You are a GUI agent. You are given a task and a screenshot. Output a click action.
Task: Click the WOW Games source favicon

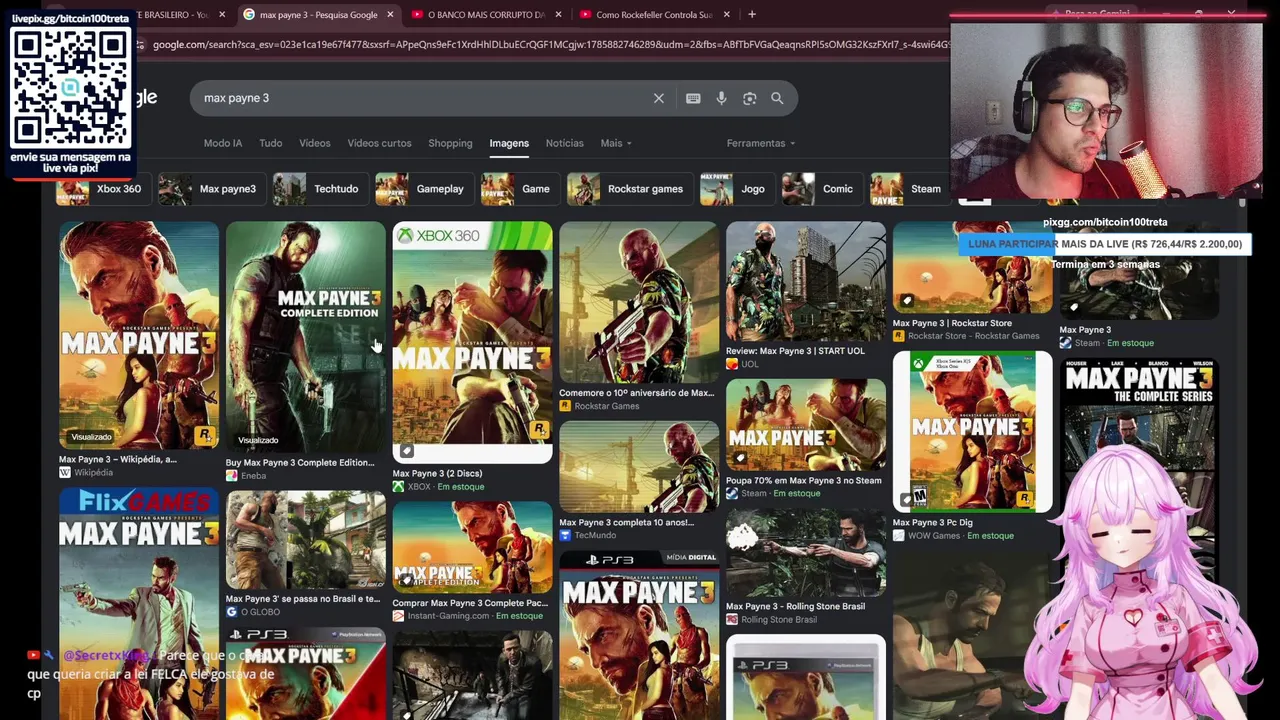pos(898,536)
